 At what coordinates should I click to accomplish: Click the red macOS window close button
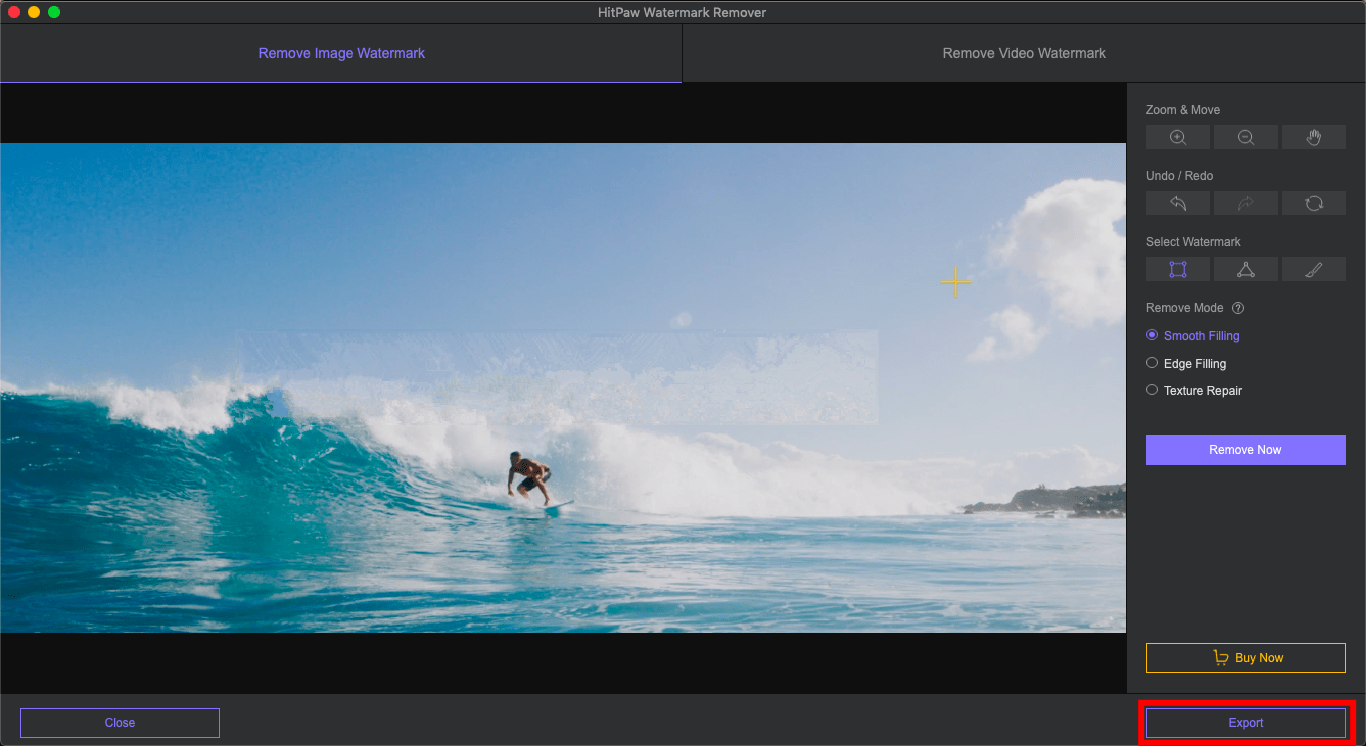tap(14, 12)
